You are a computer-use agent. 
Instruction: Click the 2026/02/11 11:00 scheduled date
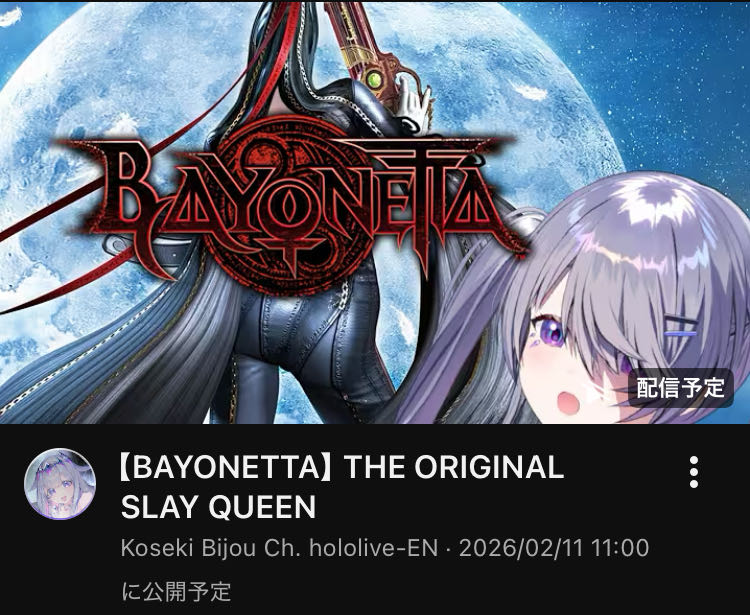coord(554,548)
